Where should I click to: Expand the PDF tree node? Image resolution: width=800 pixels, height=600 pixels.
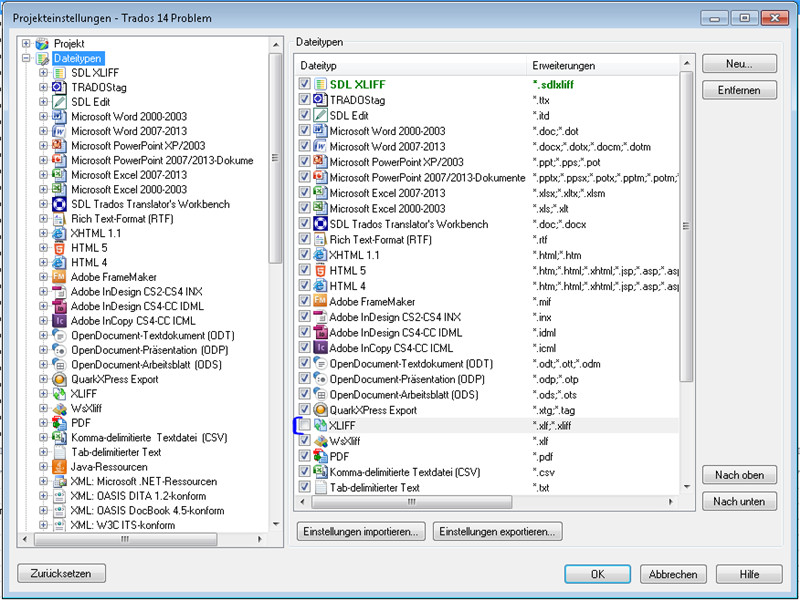coord(43,423)
